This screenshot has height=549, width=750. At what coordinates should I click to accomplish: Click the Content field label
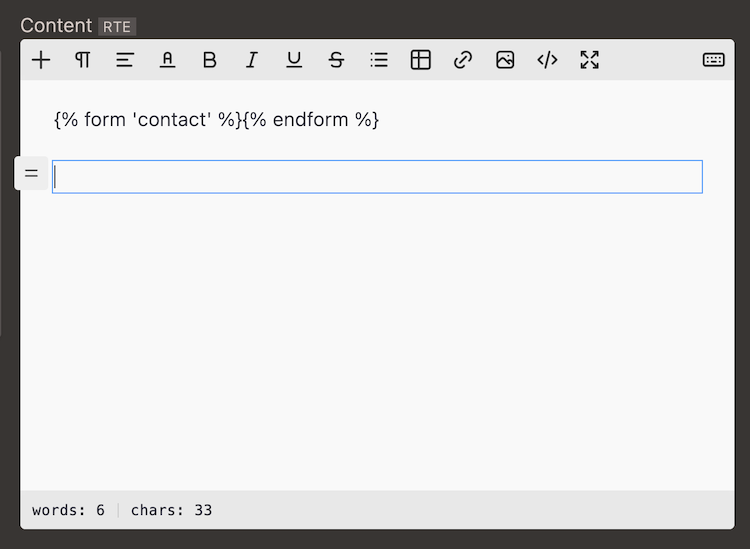coord(56,26)
